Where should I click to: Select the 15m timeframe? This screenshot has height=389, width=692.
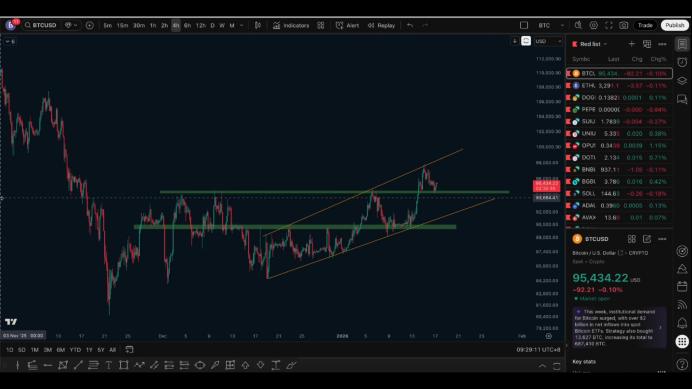point(122,26)
